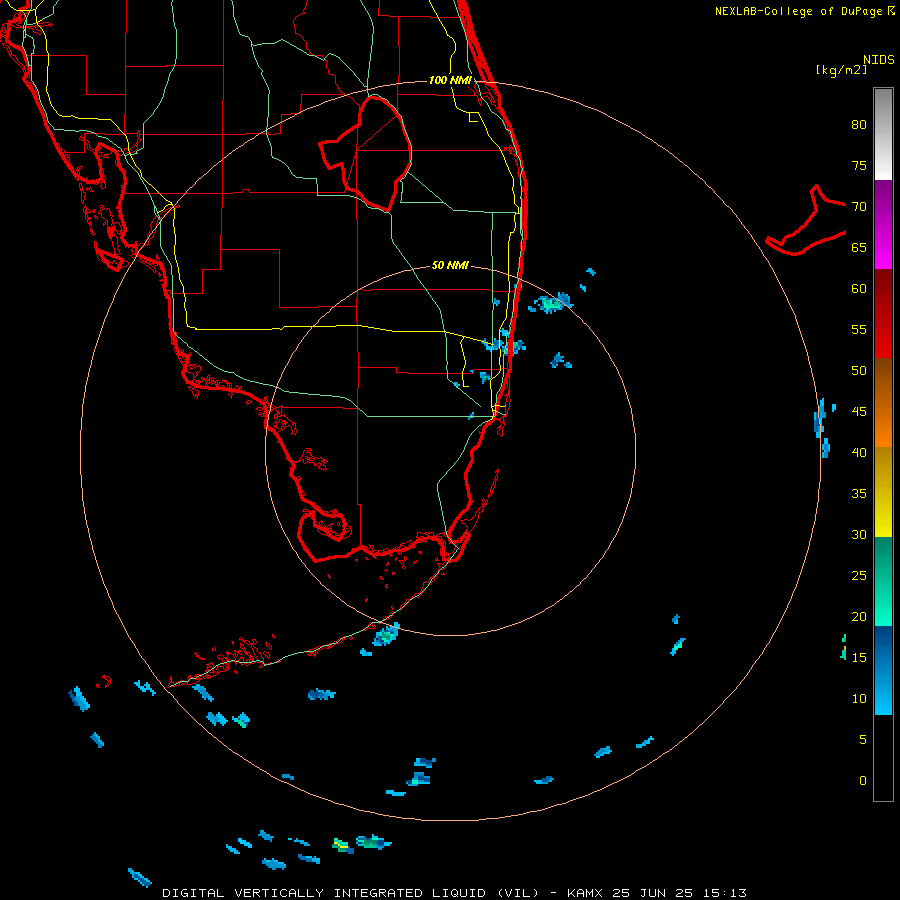Click the 65 value on the color scale
Screen dimensions: 900x900
click(859, 247)
